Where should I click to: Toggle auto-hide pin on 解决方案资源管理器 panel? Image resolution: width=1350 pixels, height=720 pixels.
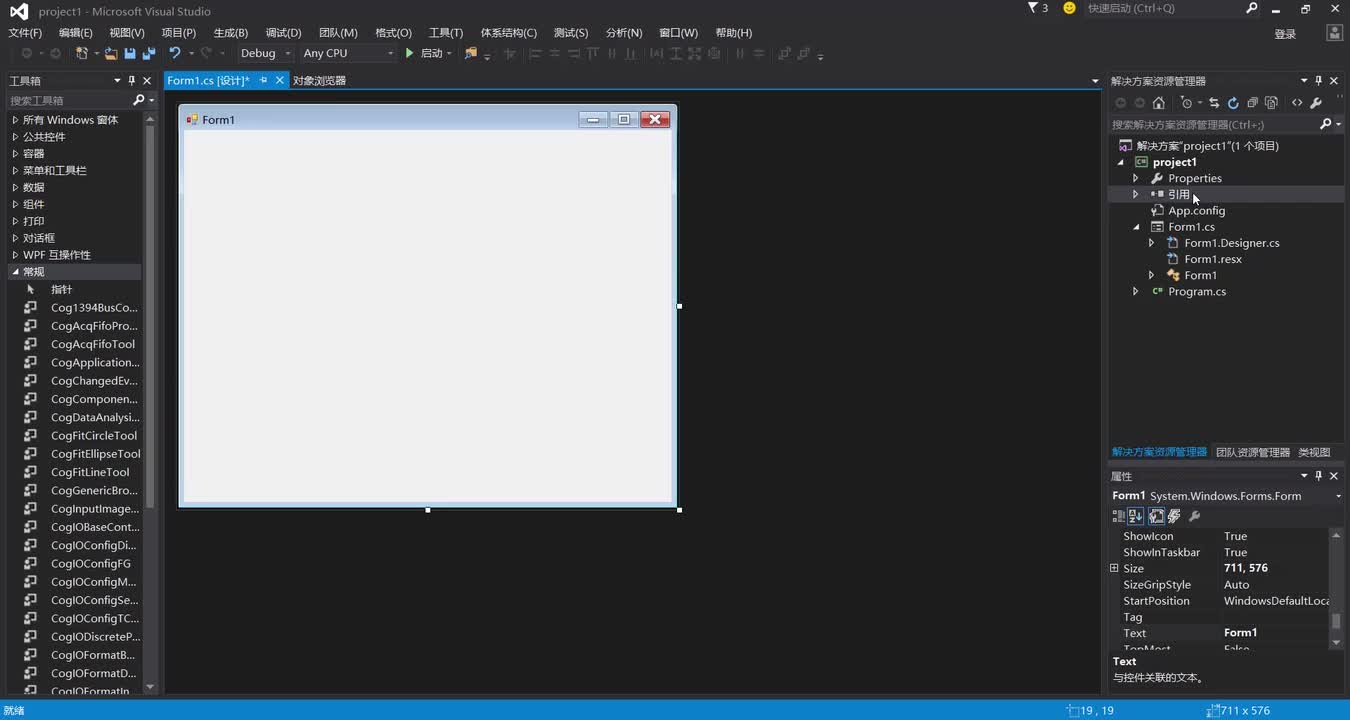click(x=1318, y=80)
